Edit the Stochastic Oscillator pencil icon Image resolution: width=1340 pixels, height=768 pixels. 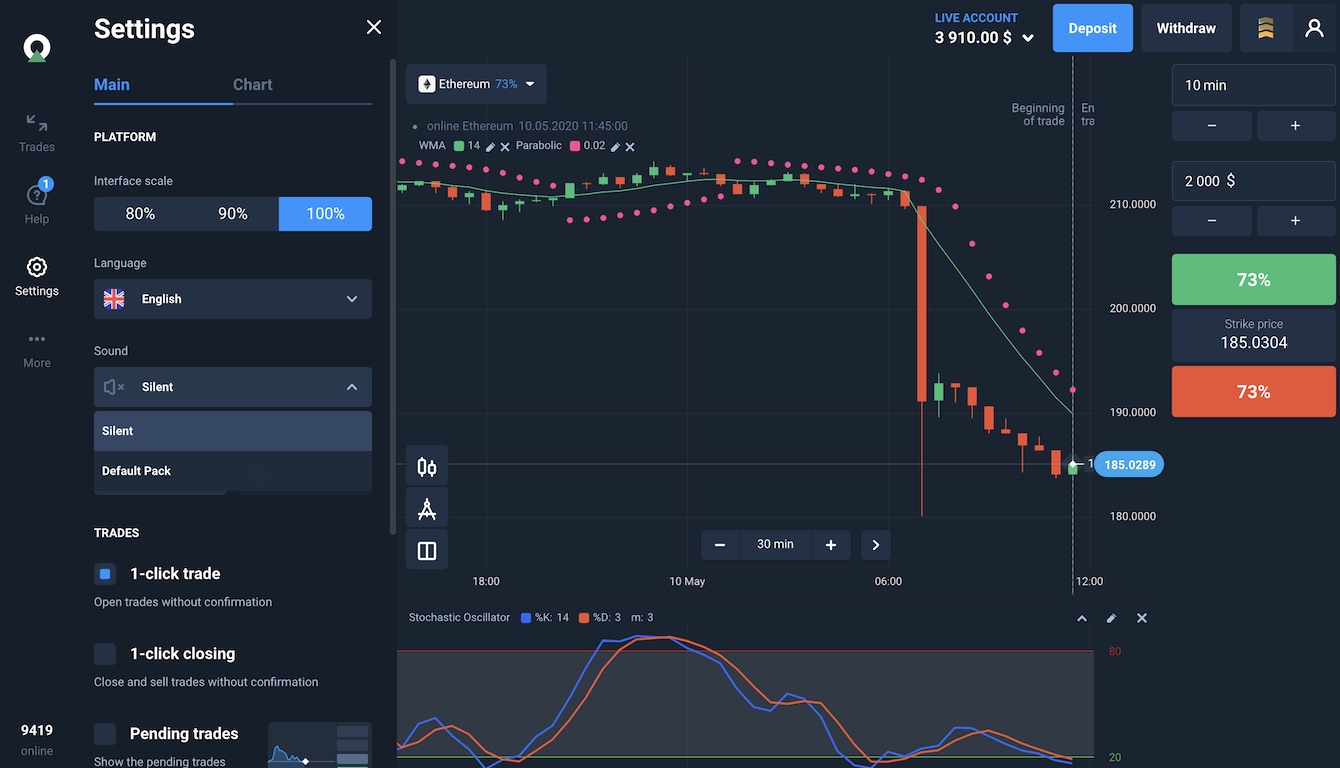[x=1111, y=618]
